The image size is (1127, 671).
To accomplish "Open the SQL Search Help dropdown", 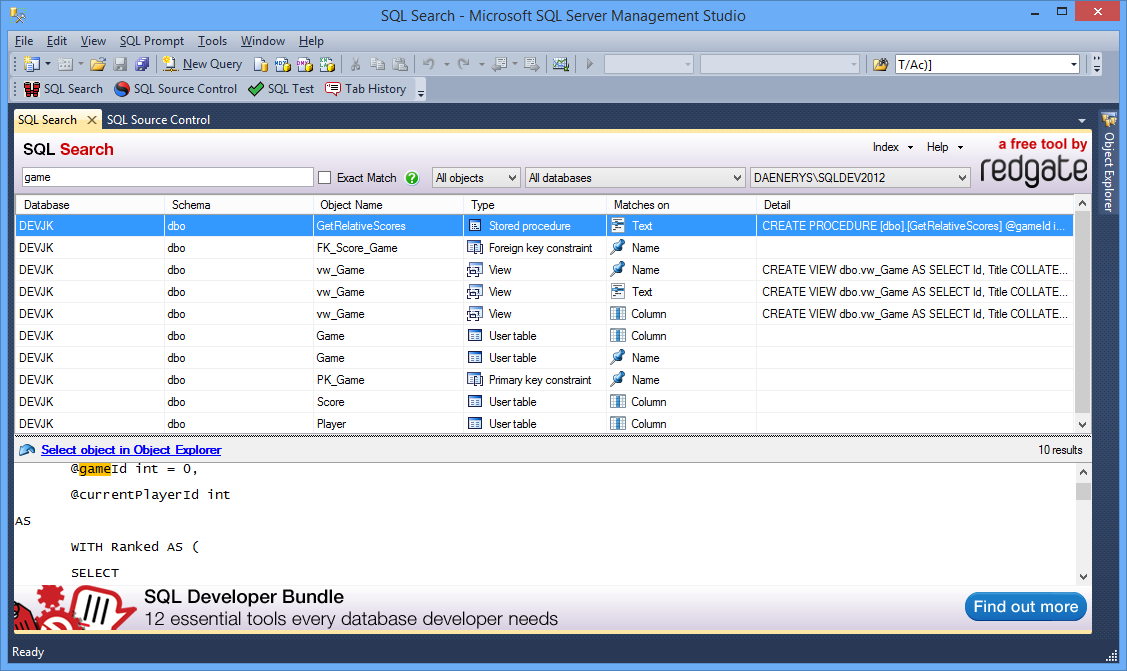I will (x=944, y=147).
